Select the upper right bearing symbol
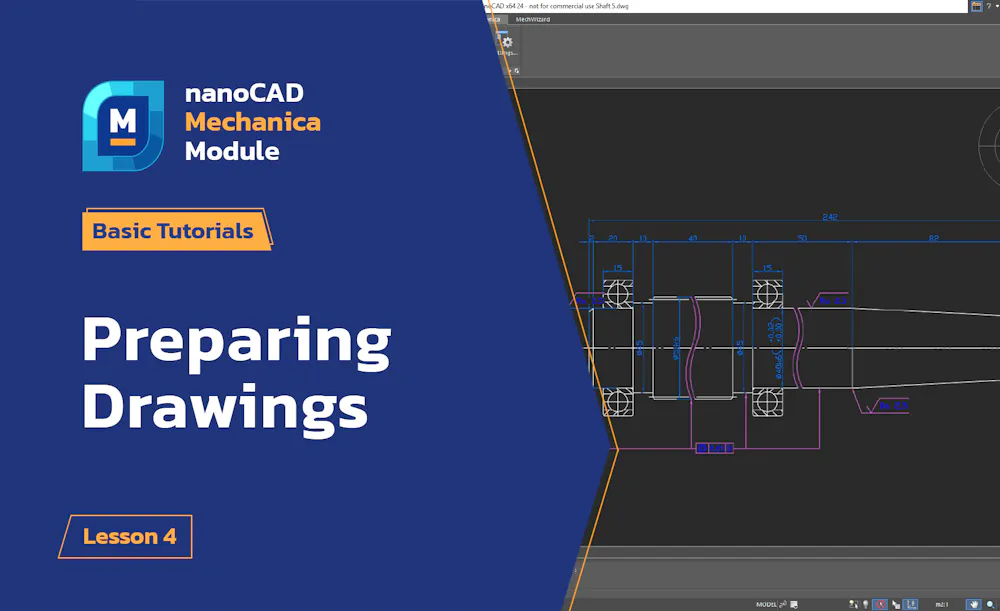The width and height of the screenshot is (1000, 611). [x=767, y=294]
